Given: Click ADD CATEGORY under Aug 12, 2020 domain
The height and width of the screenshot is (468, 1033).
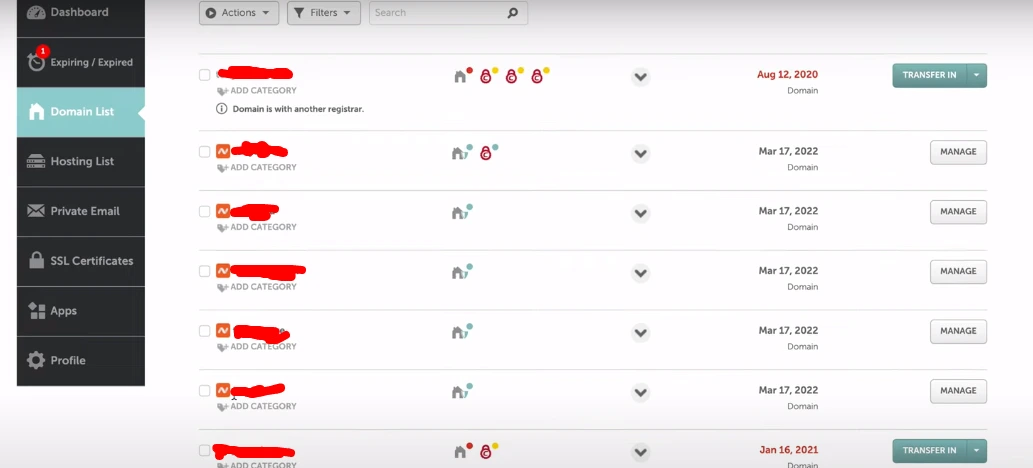Looking at the screenshot, I should pyautogui.click(x=257, y=91).
